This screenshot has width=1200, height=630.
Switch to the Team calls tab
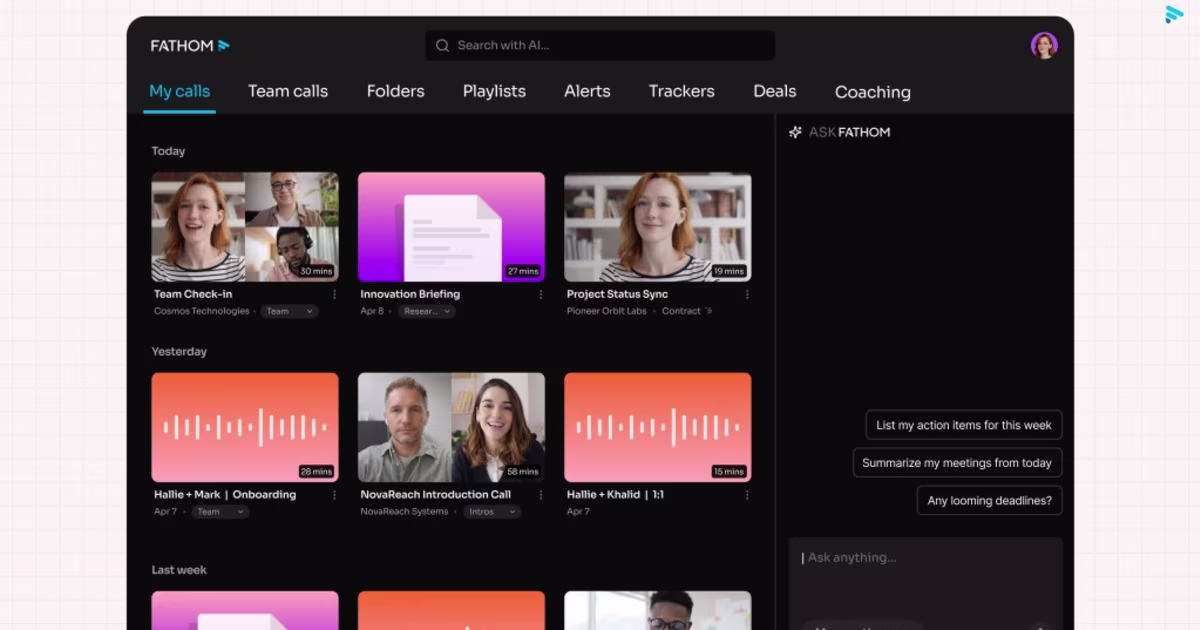(x=288, y=91)
